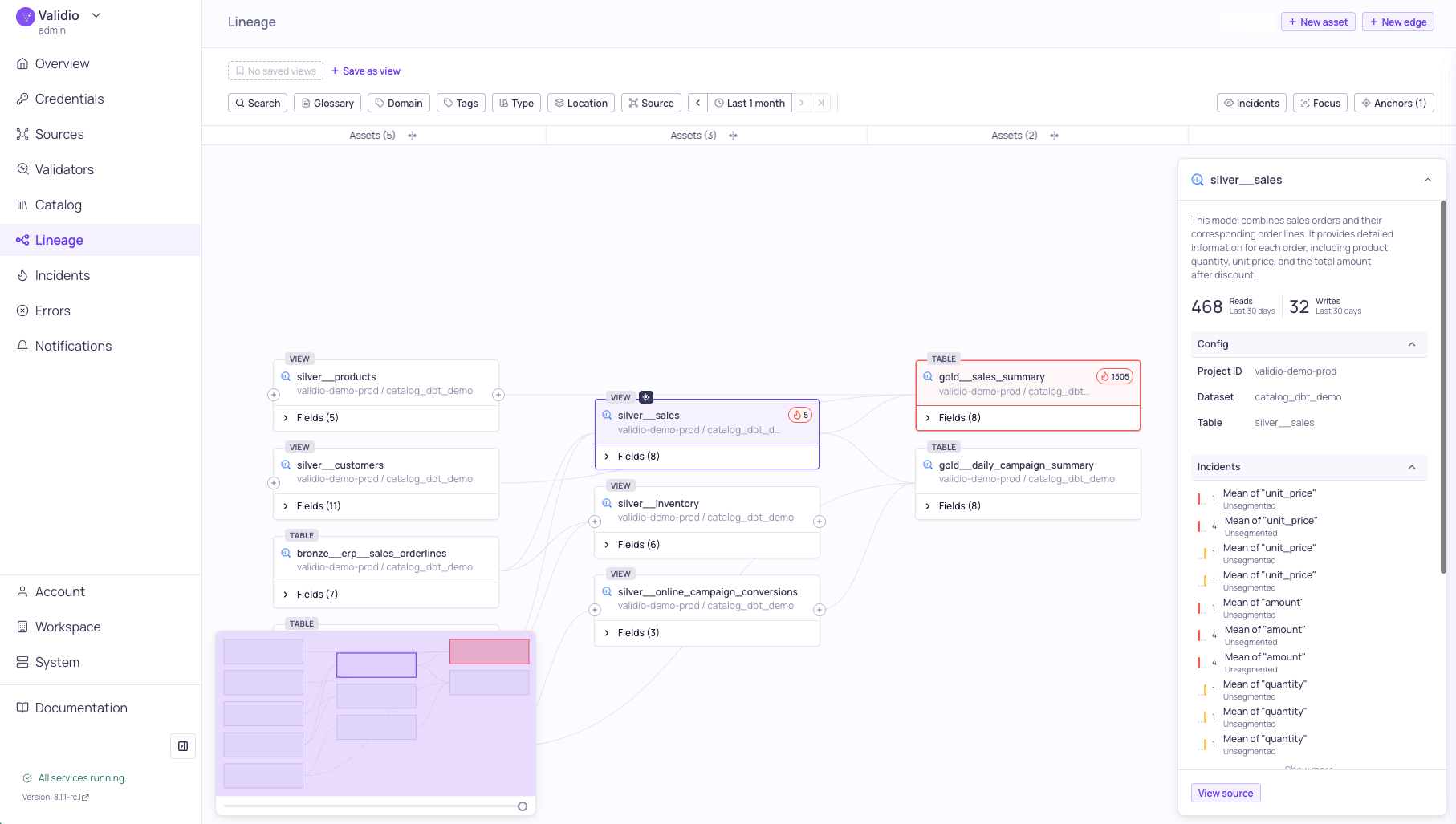Viewport: 1456px width, 824px height.
Task: Click the expand icon beside Assets (5)
Action: [x=412, y=136]
